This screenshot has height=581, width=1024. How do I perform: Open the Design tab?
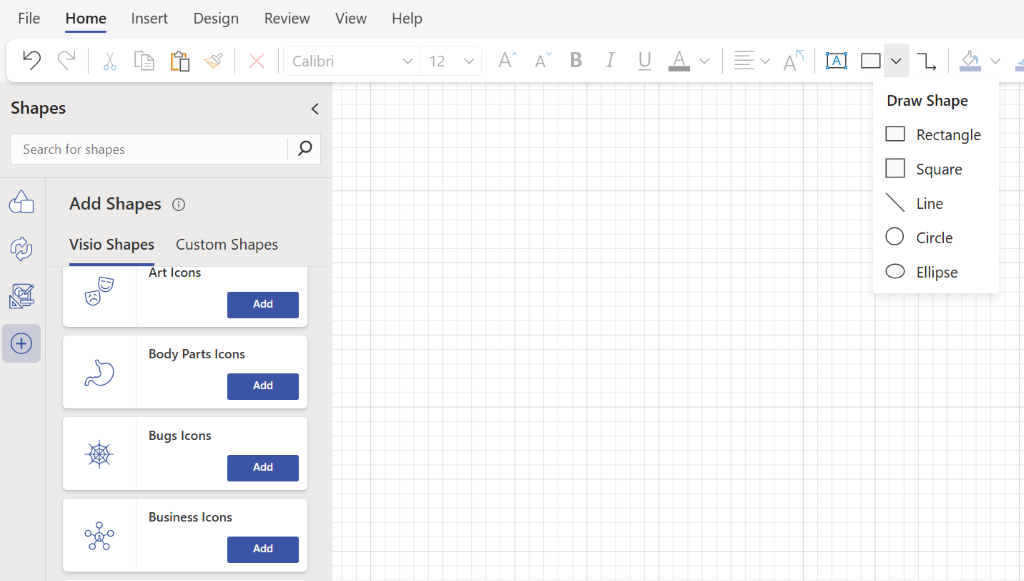click(216, 18)
